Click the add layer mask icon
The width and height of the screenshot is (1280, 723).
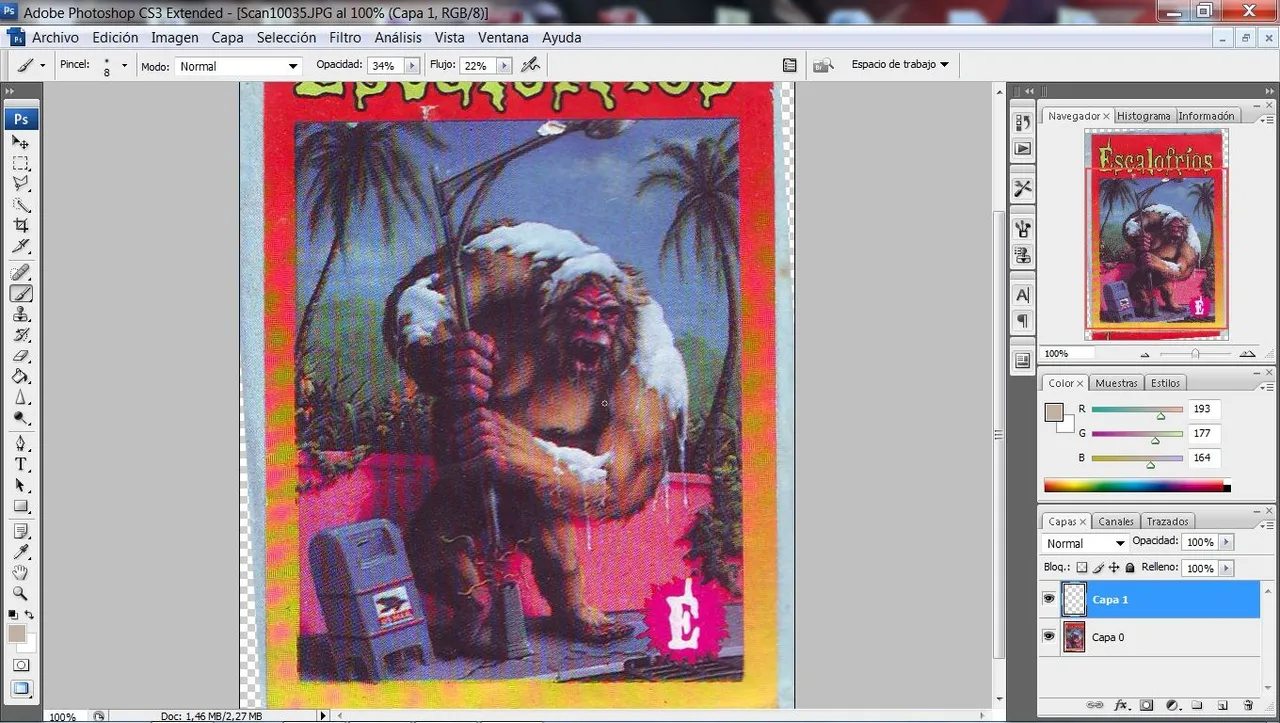[x=1147, y=705]
